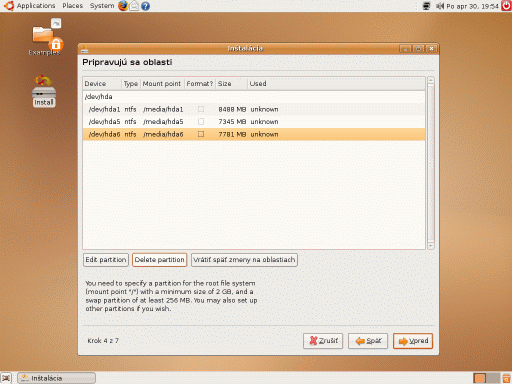
Task: Switch to the second workspace
Action: click(x=493, y=378)
